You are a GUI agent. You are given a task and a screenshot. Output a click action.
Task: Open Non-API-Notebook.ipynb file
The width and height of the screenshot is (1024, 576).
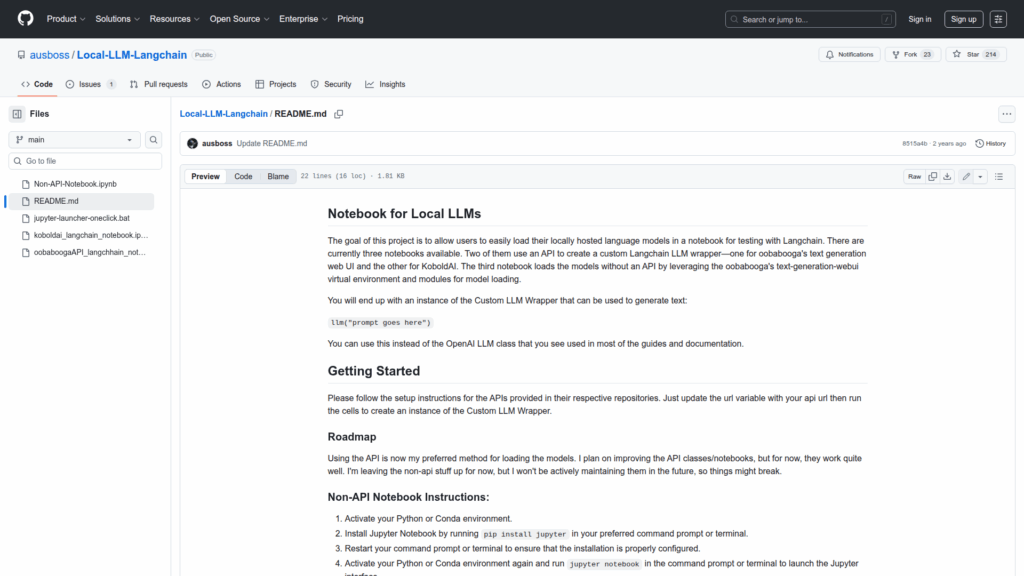75,184
